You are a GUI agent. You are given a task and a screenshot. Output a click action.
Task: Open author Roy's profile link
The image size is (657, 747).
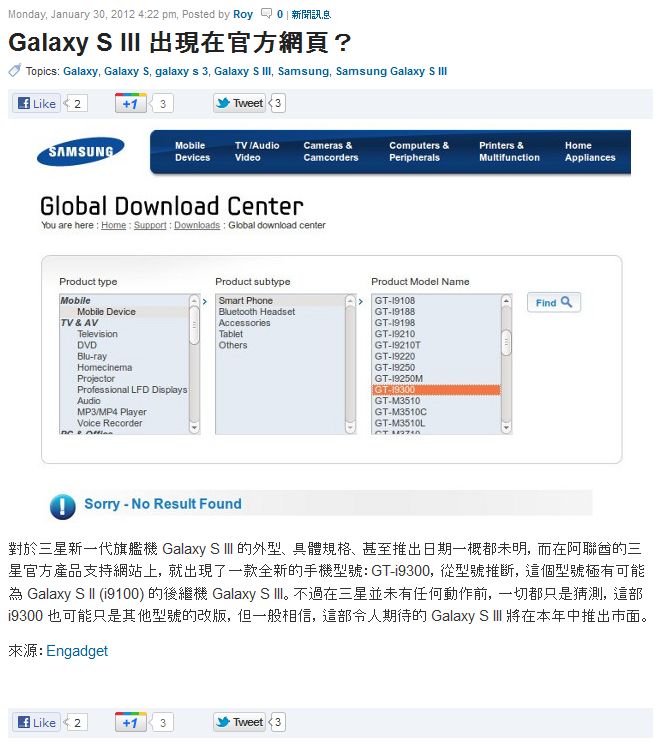pyautogui.click(x=243, y=14)
